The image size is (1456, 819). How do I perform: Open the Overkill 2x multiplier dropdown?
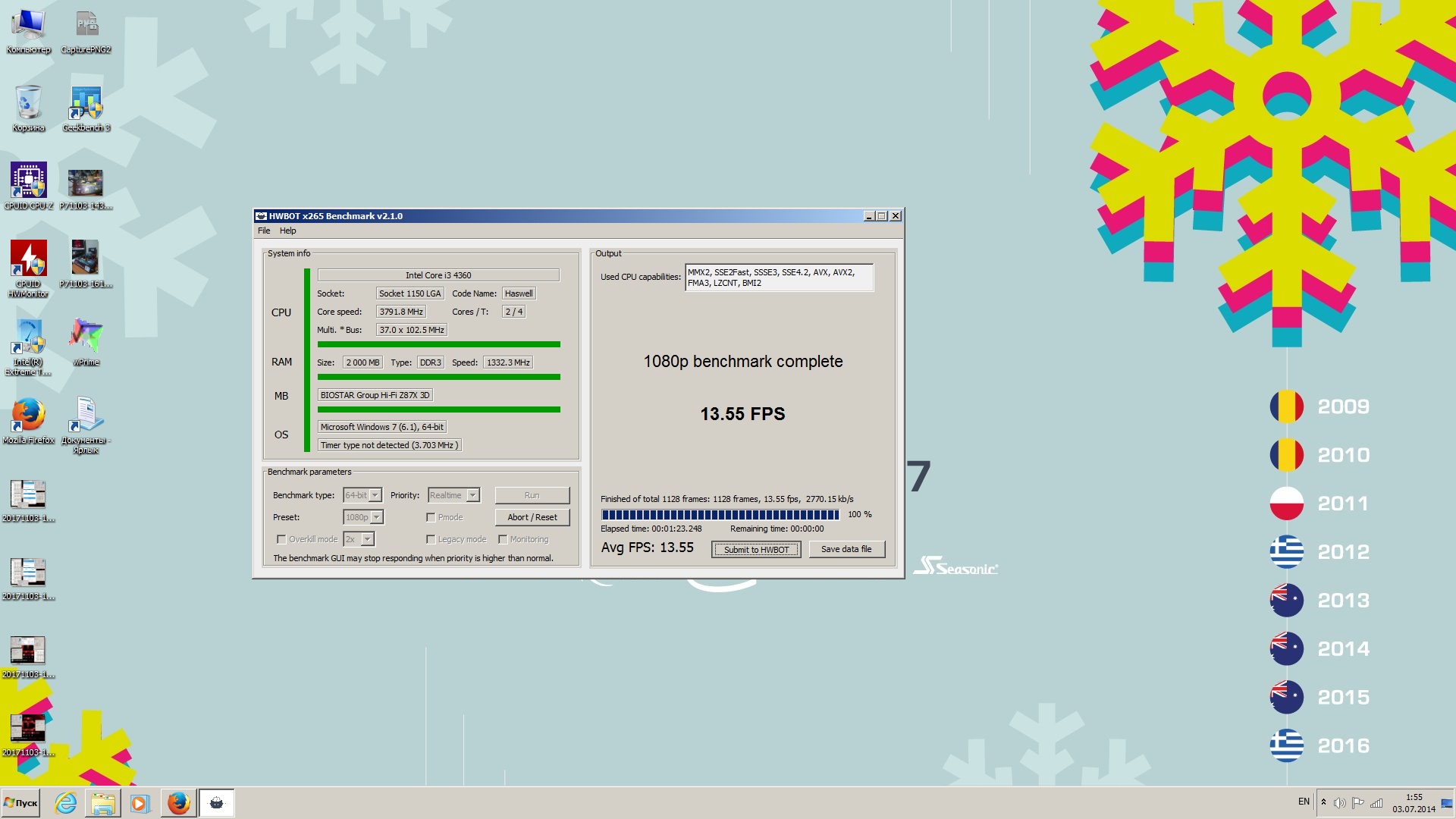point(359,539)
